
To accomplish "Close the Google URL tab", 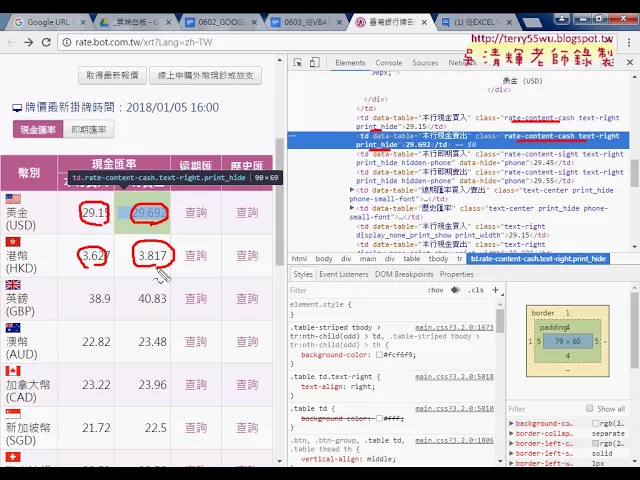I will click(x=83, y=22).
